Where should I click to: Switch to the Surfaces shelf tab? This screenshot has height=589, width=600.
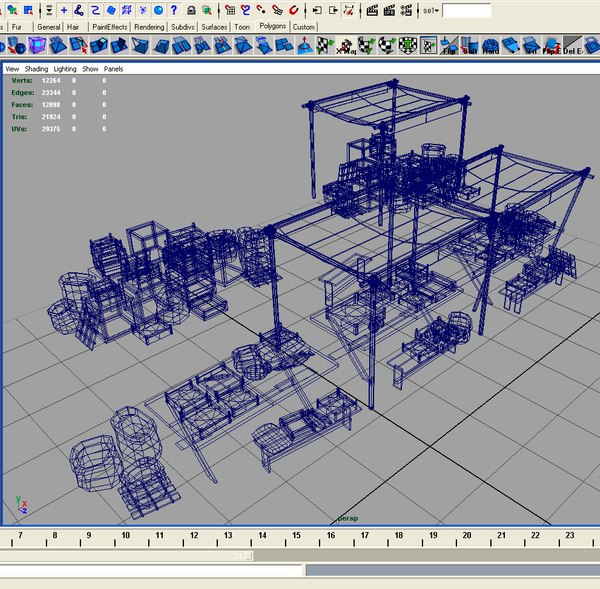[214, 27]
